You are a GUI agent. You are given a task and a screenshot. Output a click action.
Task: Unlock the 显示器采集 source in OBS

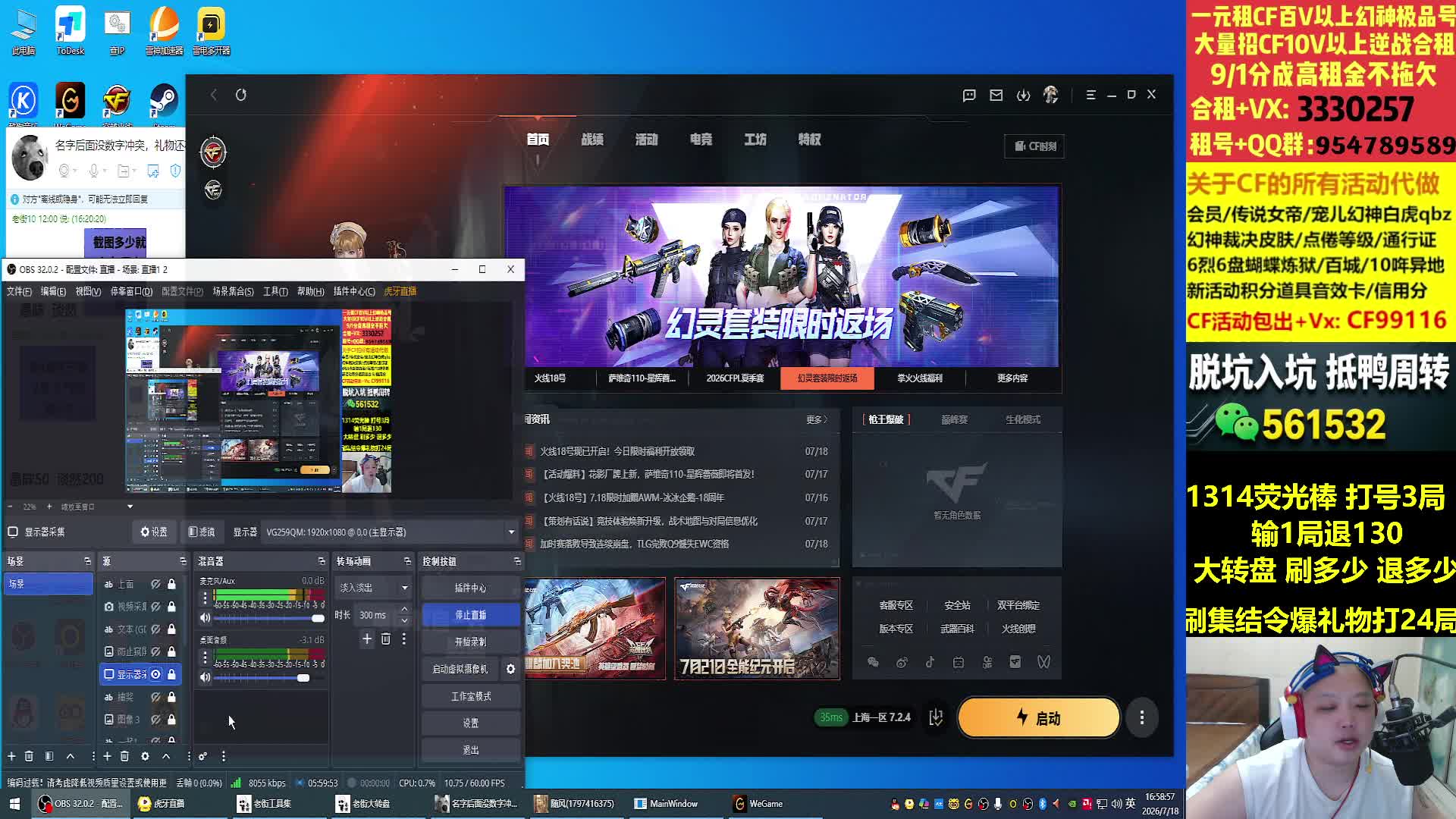(171, 674)
